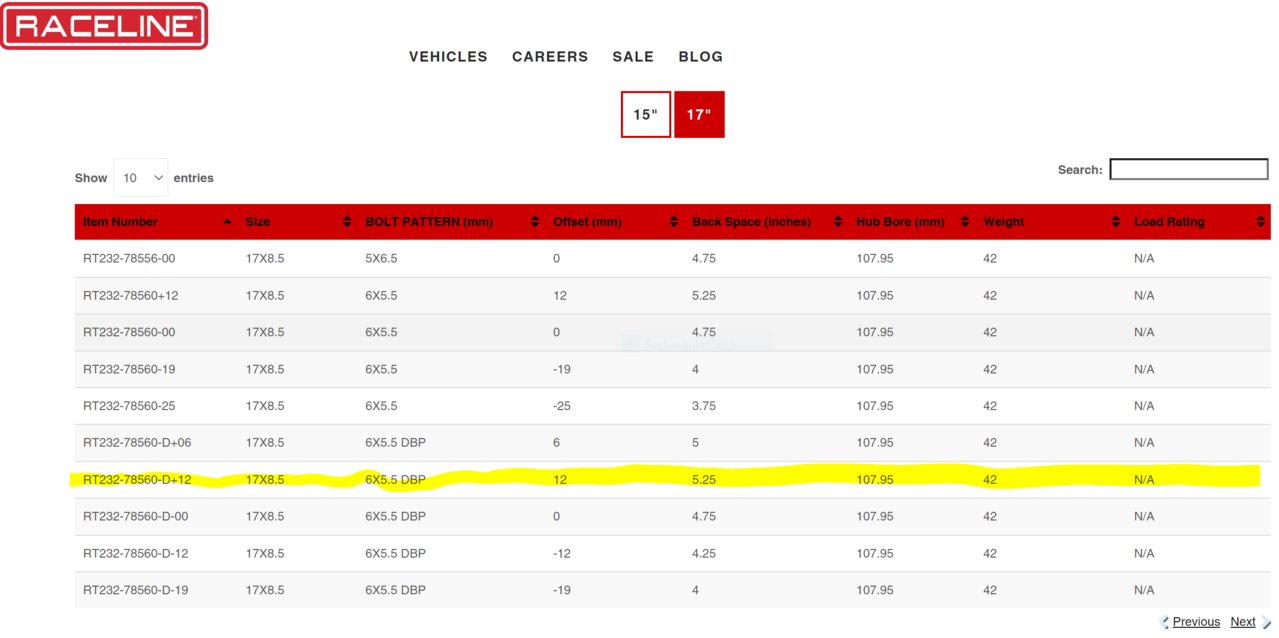Select highlighted item RT232-78560-D+12
Screen dimensions: 1279x638
click(x=137, y=479)
